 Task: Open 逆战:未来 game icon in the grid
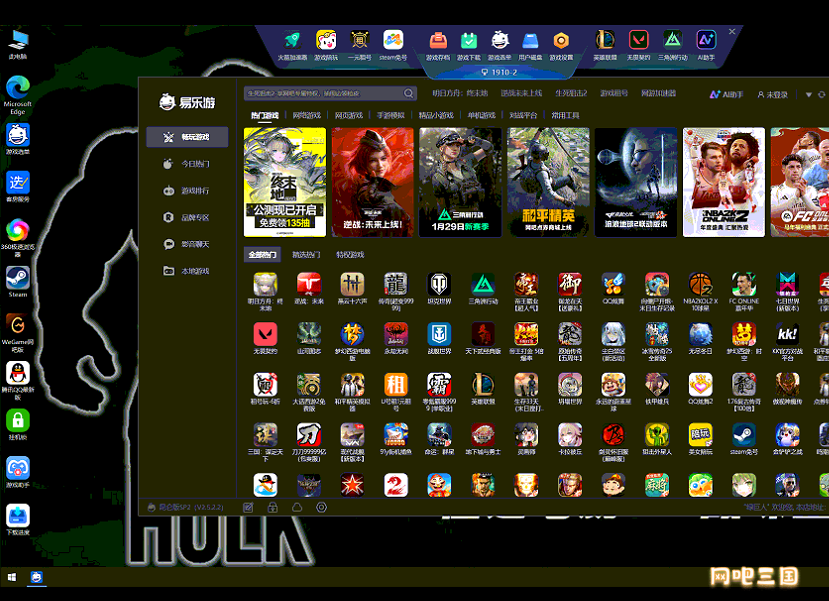(309, 284)
